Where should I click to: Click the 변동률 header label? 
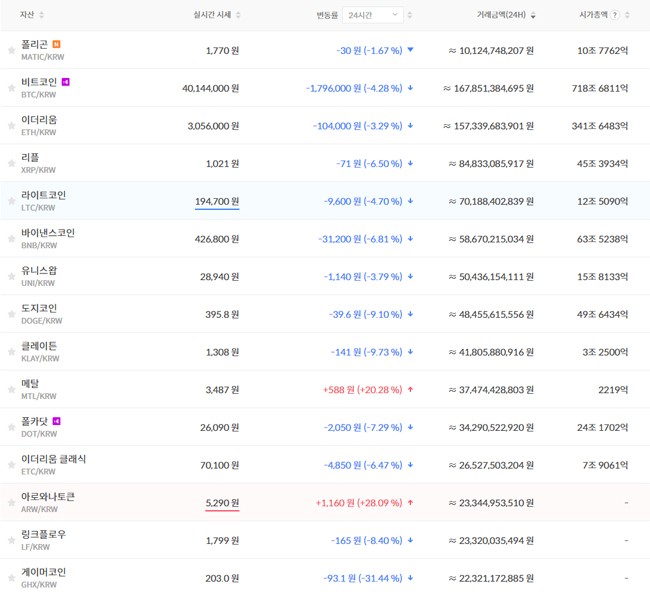tap(327, 15)
